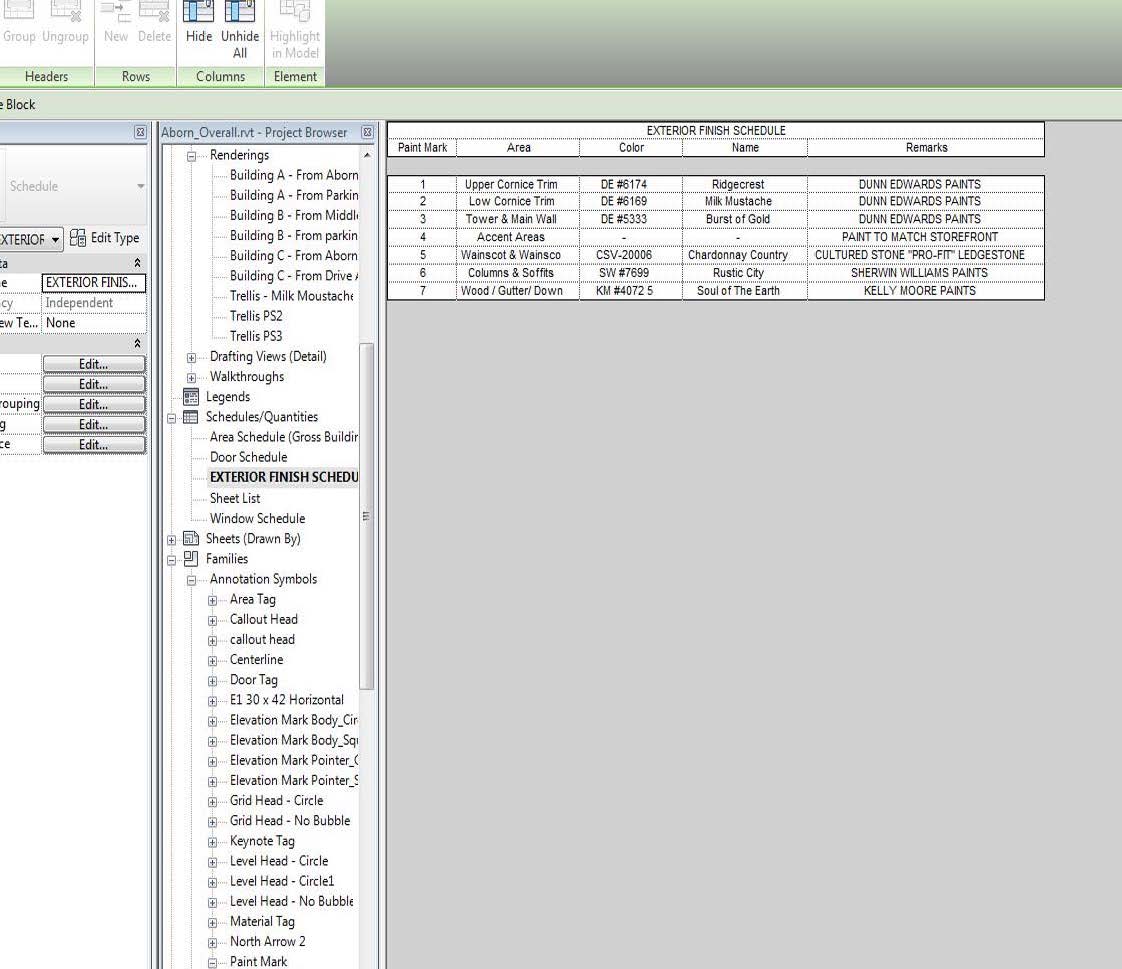Open the Door Schedule view
This screenshot has height=969, width=1122.
(248, 457)
